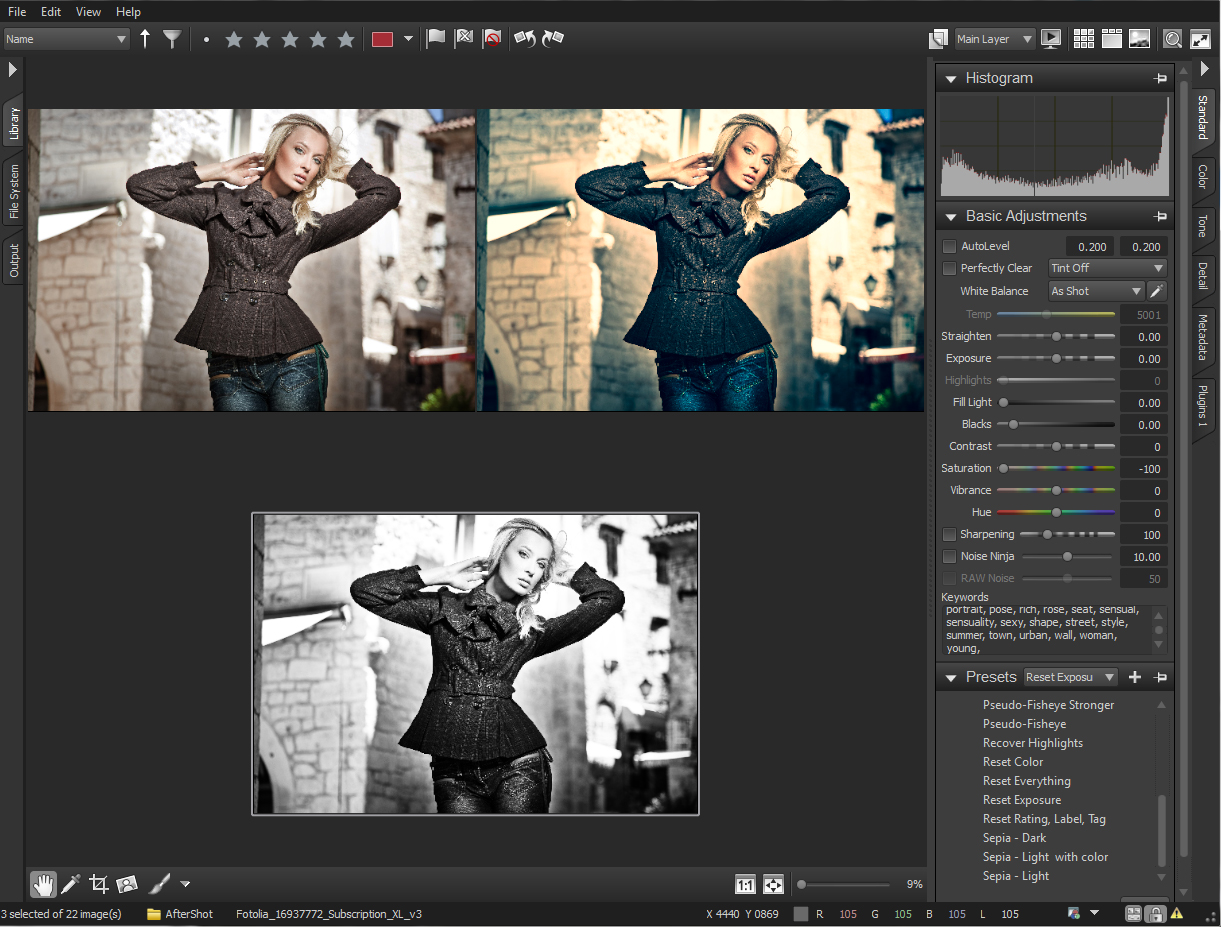Image resolution: width=1221 pixels, height=927 pixels.
Task: Open the Main Layer dropdown
Action: 994,39
